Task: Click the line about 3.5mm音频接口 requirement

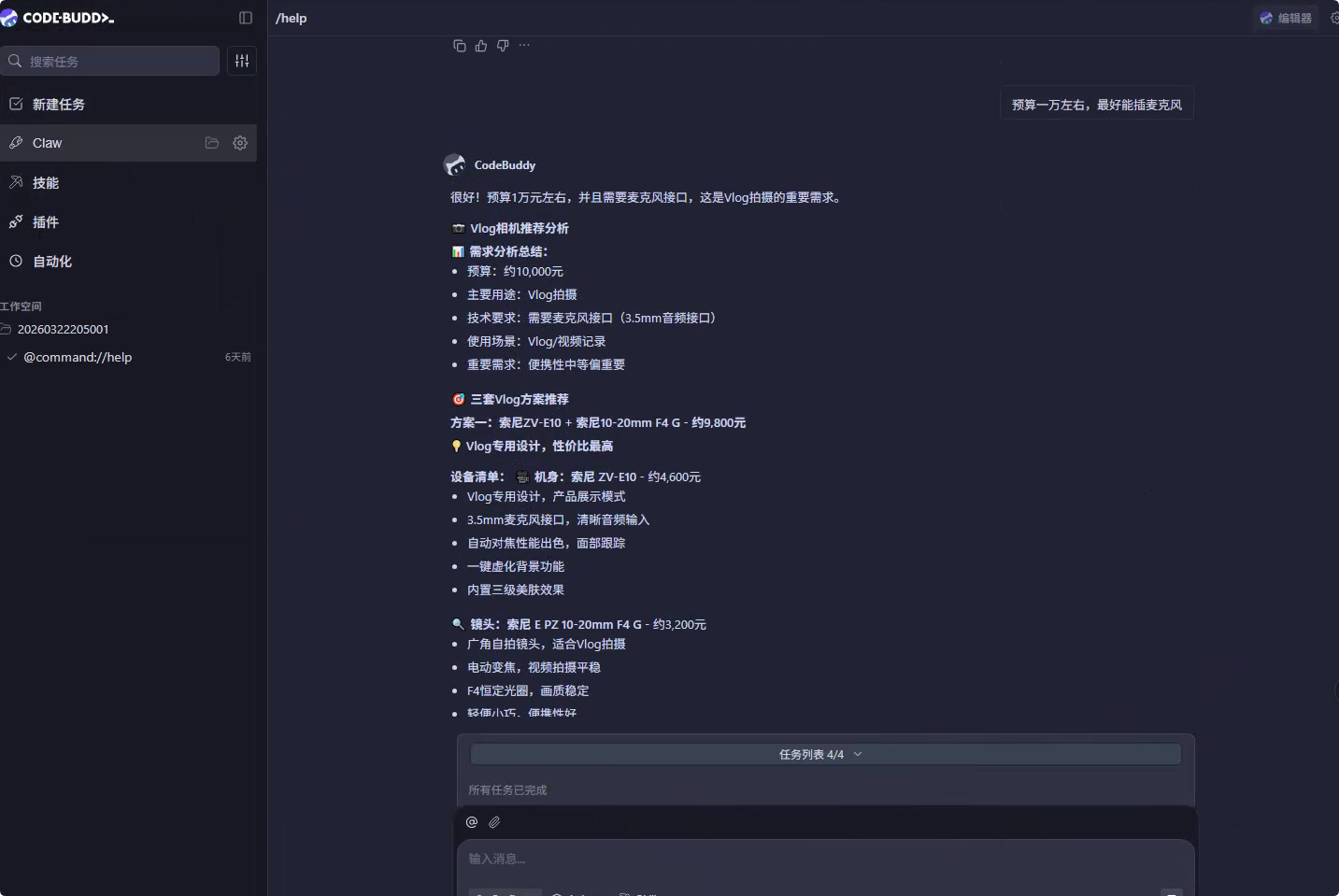Action: pos(594,318)
